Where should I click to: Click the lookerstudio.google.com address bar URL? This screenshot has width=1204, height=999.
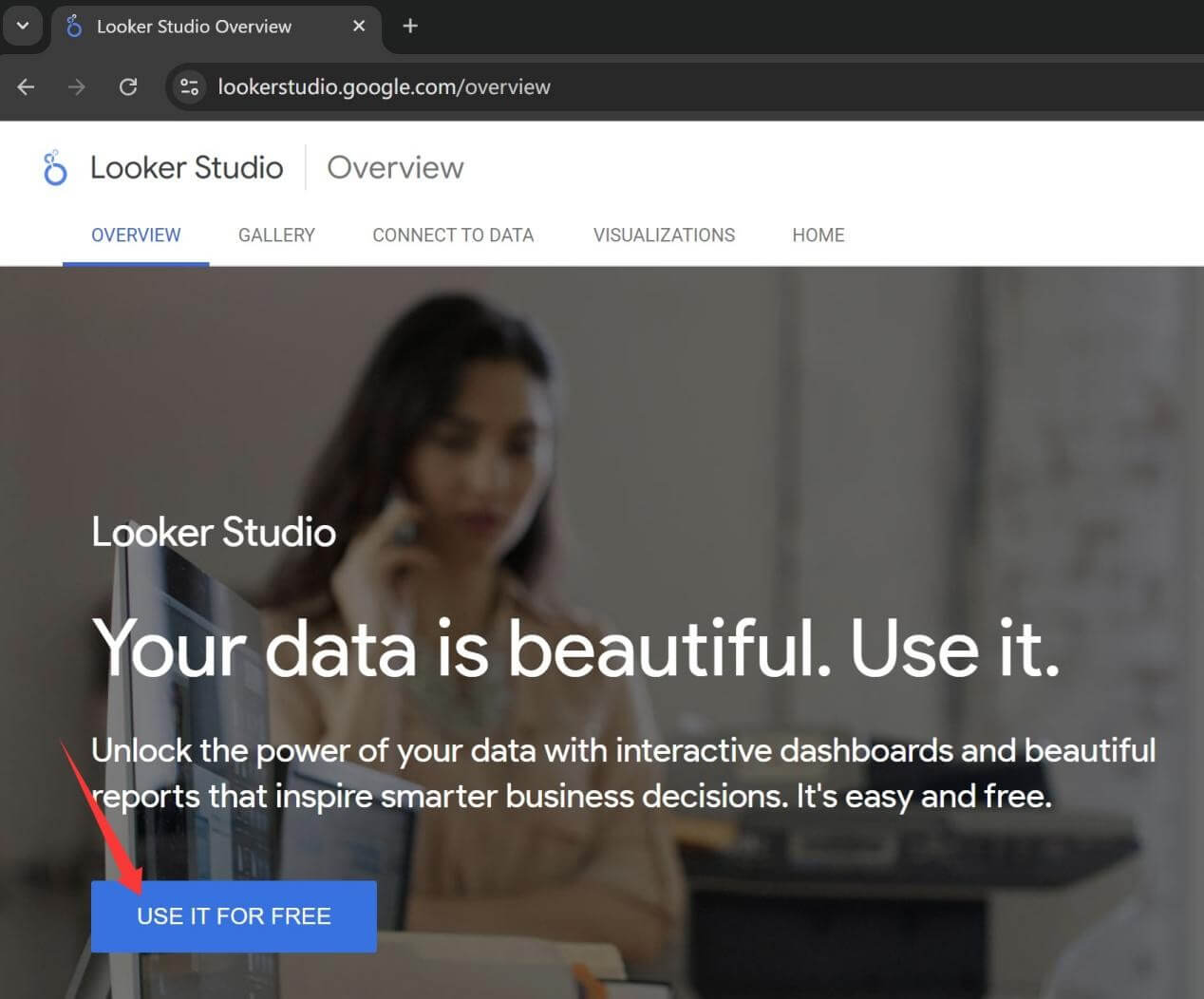[384, 87]
